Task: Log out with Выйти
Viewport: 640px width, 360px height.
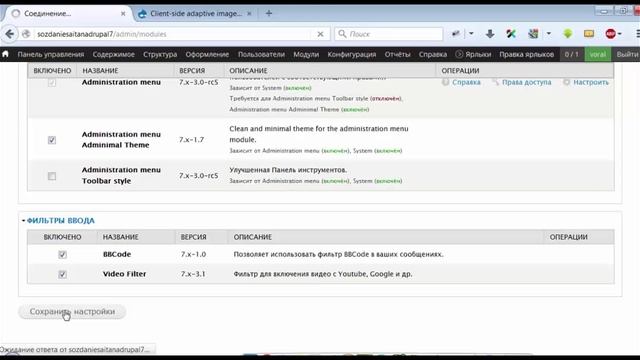Action: pos(628,54)
